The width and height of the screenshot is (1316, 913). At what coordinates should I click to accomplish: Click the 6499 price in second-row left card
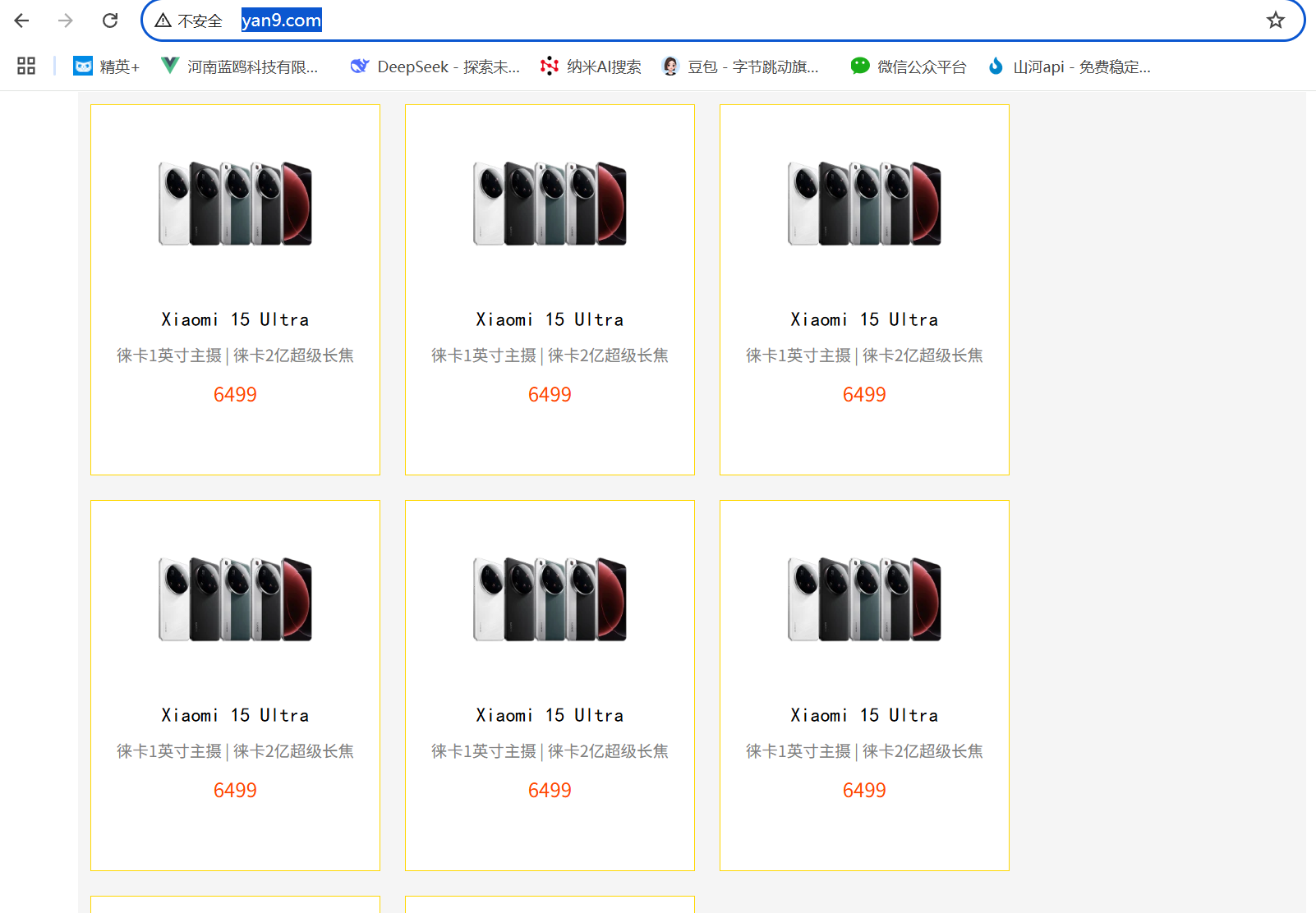235,791
